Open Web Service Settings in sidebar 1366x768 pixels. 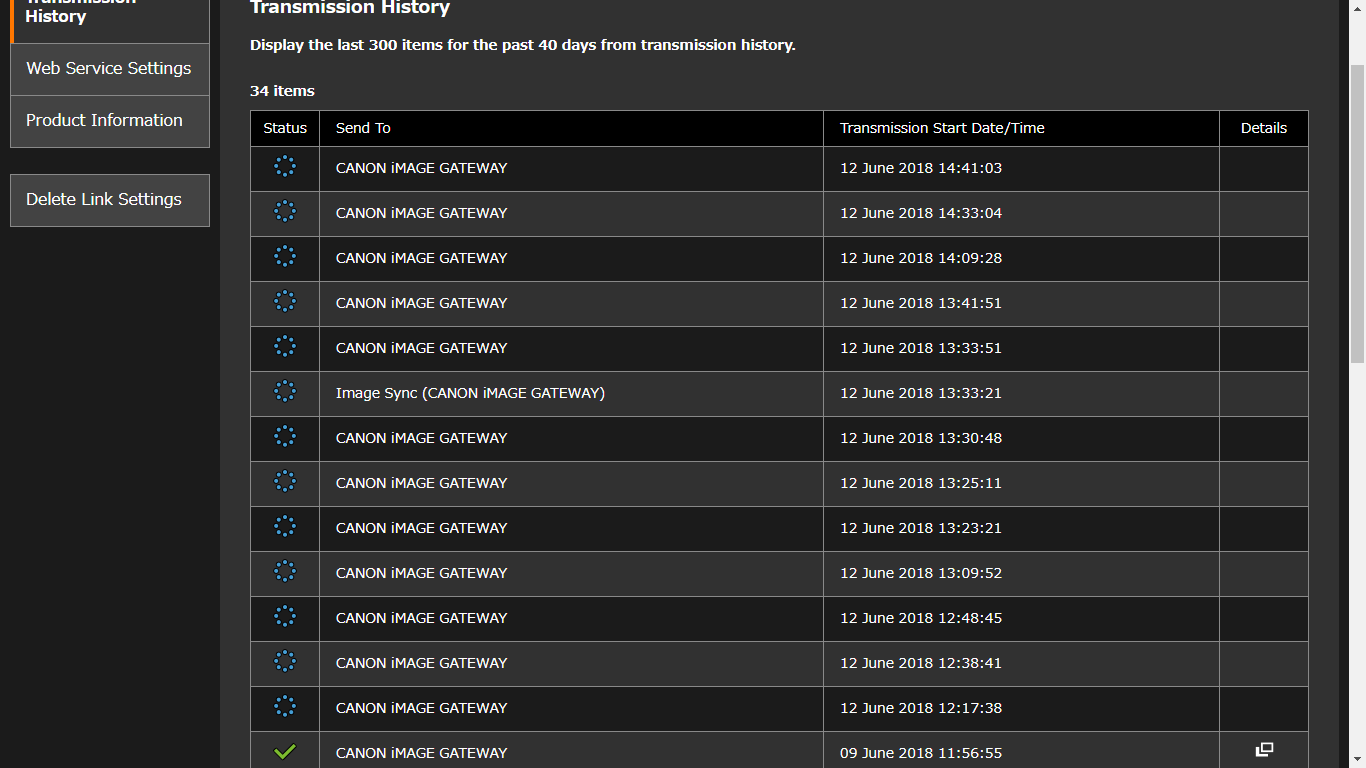pos(109,69)
